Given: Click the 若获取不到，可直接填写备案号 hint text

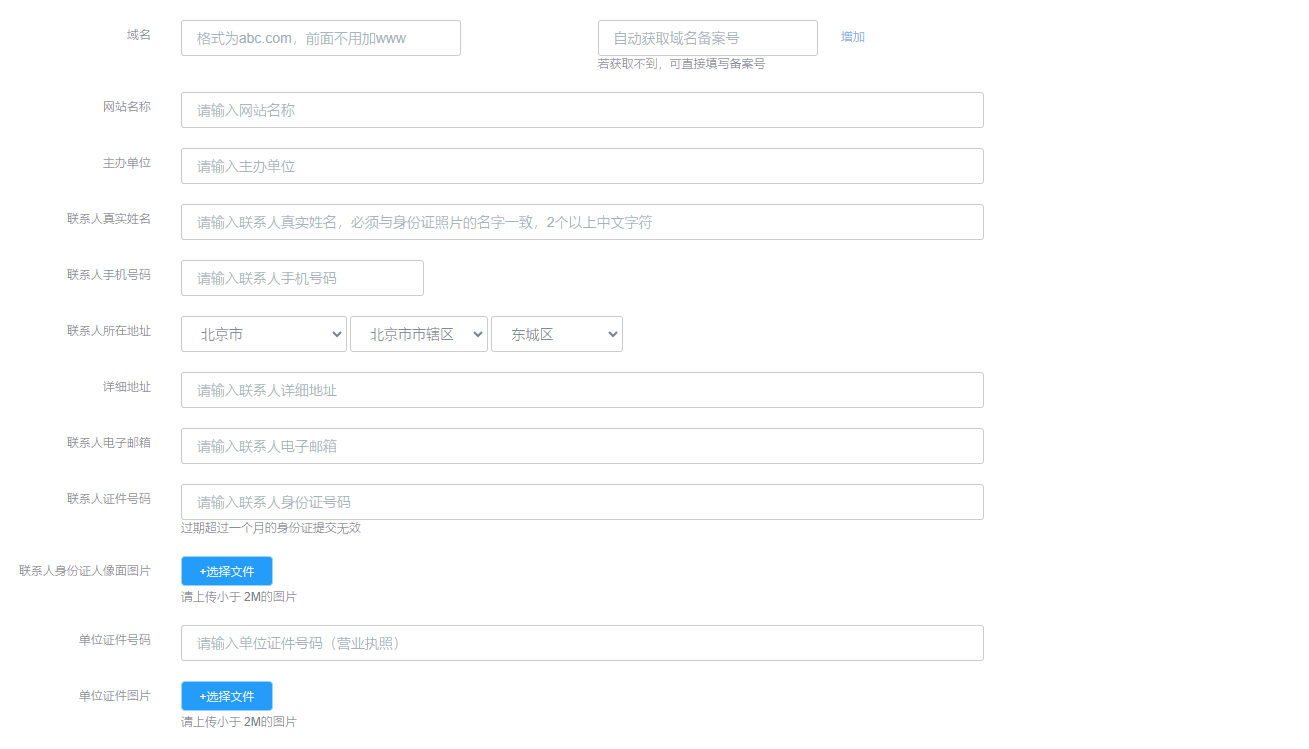Looking at the screenshot, I should [682, 64].
